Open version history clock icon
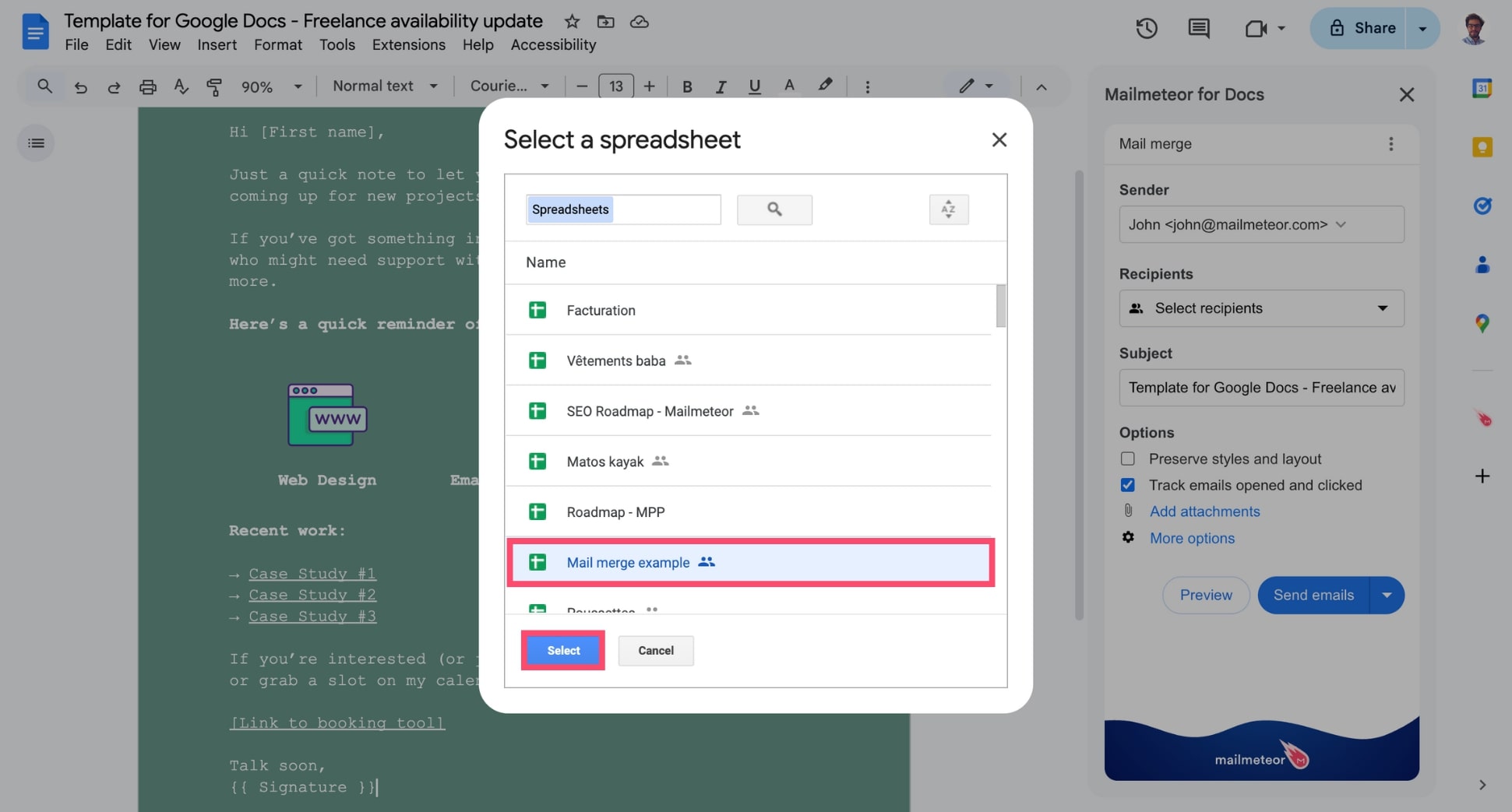The height and width of the screenshot is (812, 1512). (x=1146, y=29)
